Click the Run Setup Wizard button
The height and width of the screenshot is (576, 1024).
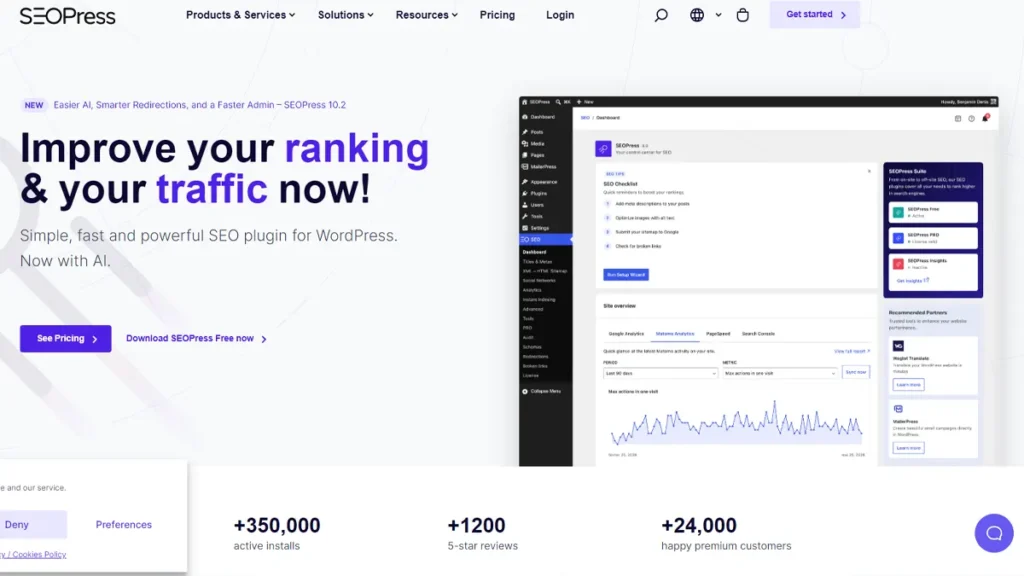pos(626,275)
